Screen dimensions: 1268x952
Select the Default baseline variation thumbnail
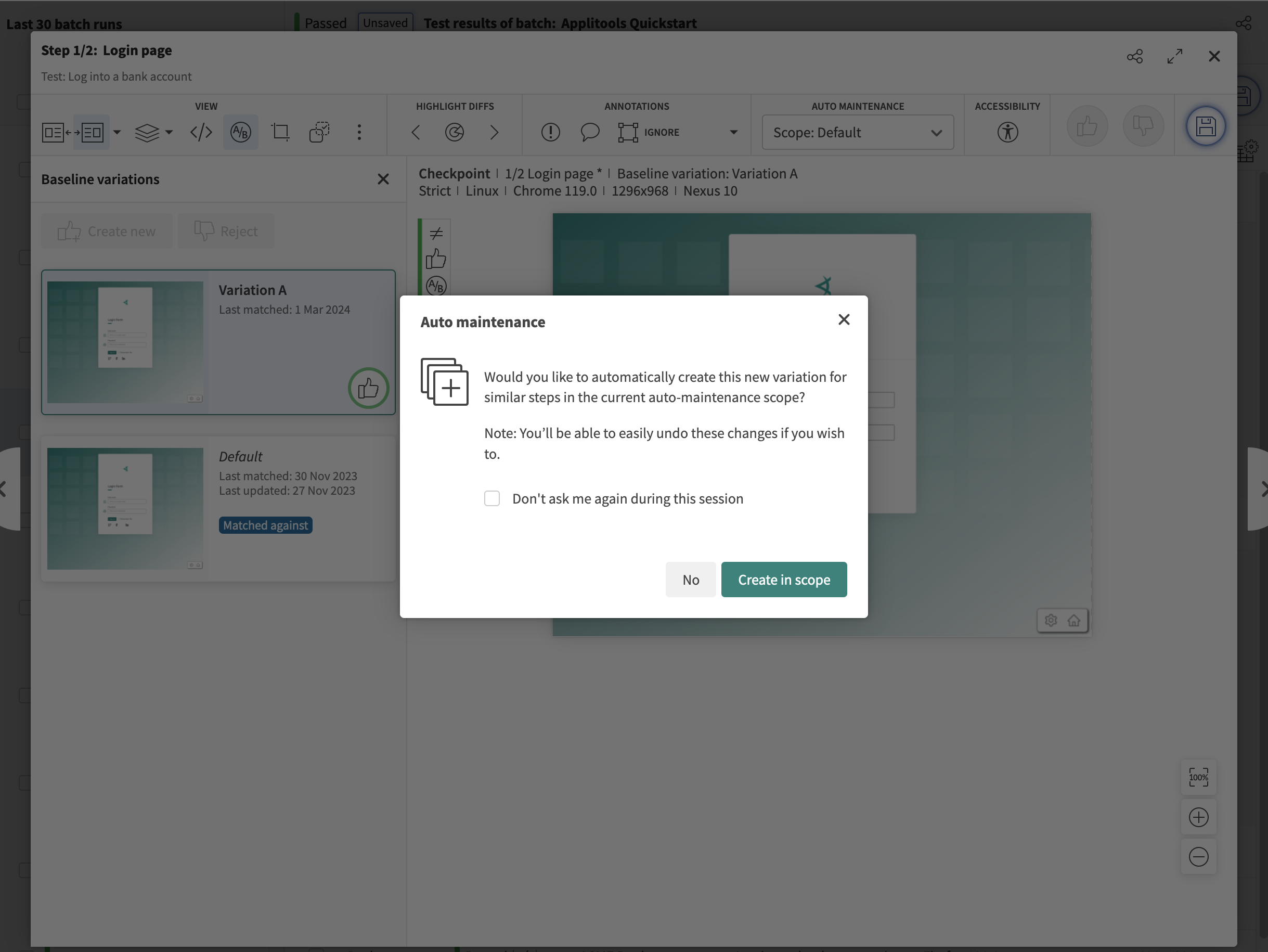[125, 509]
